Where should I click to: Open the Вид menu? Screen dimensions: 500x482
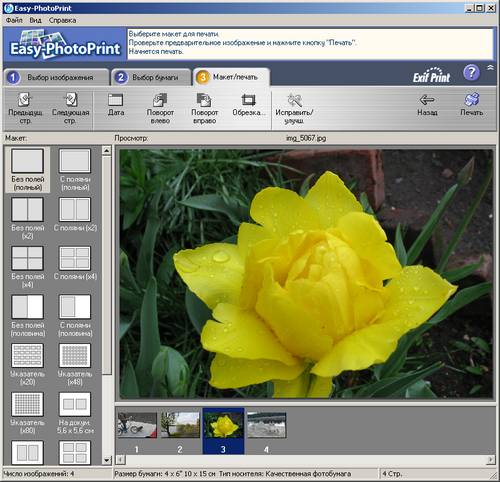(35, 20)
